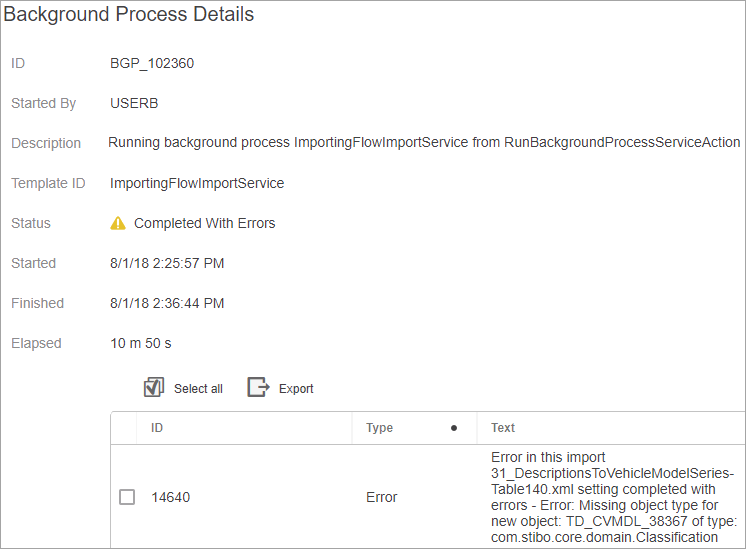
Task: Click the finished time 2:36:44 PM
Action: click(167, 303)
